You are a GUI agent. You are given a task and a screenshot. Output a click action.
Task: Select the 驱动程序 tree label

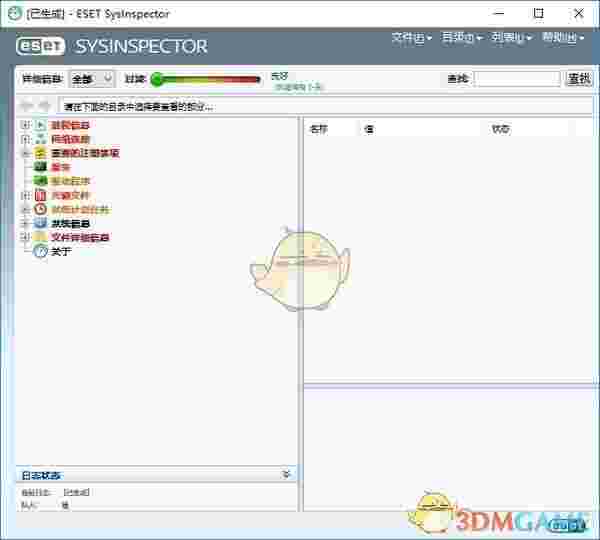point(70,181)
